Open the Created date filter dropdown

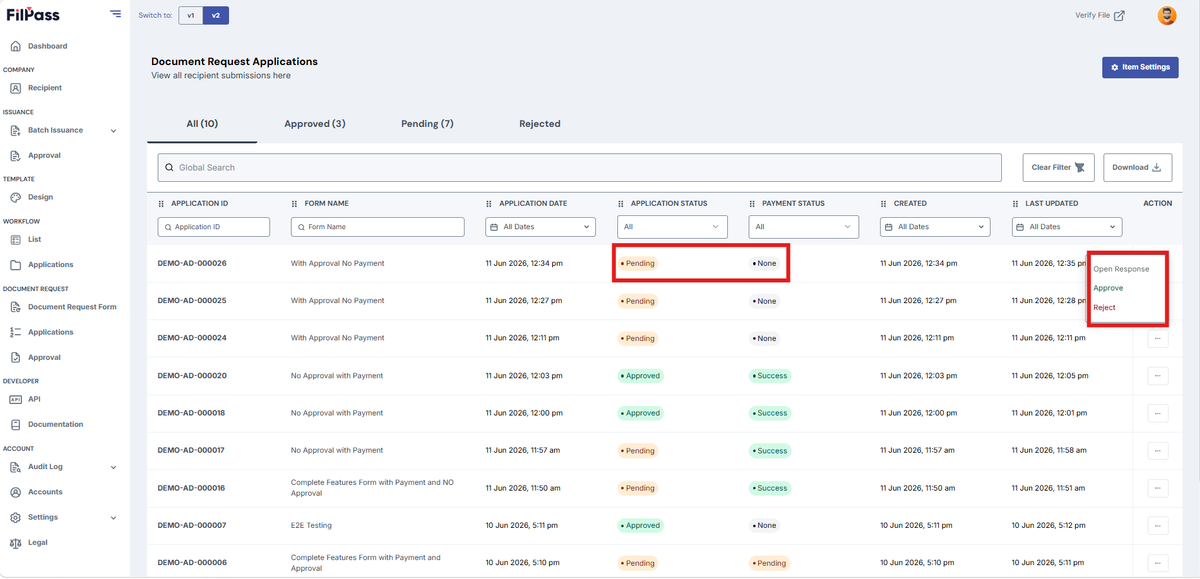coord(935,227)
